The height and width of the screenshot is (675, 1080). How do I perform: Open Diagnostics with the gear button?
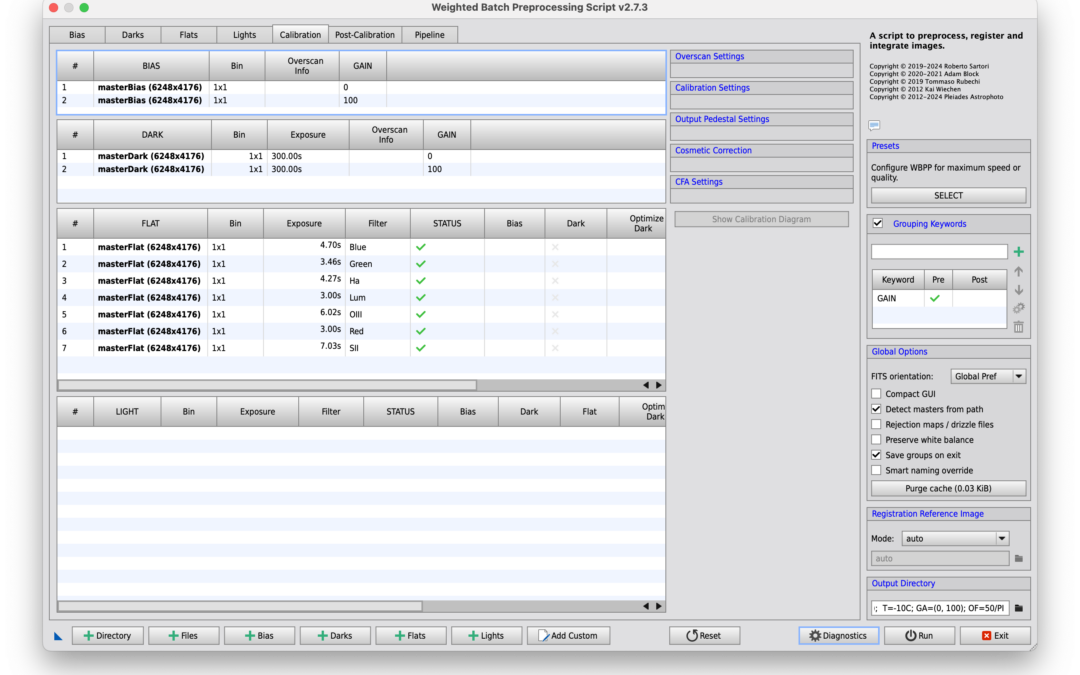pos(838,636)
